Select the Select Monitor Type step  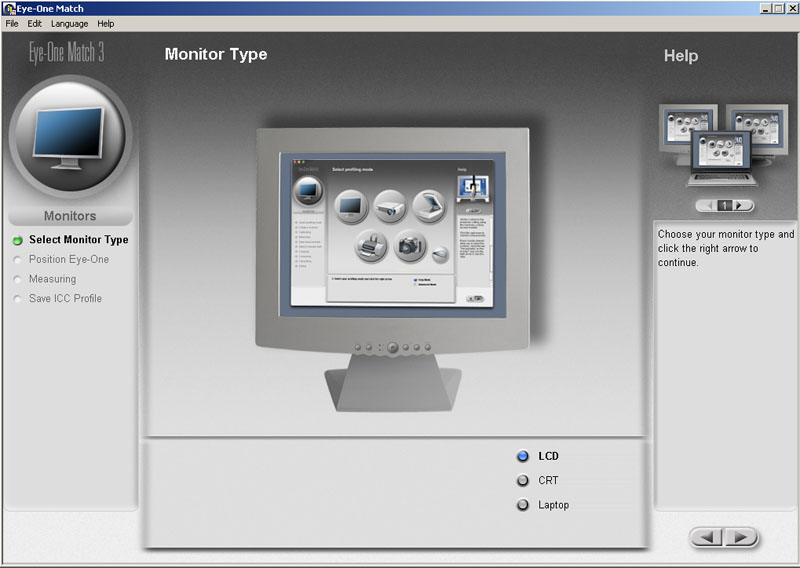tap(79, 239)
